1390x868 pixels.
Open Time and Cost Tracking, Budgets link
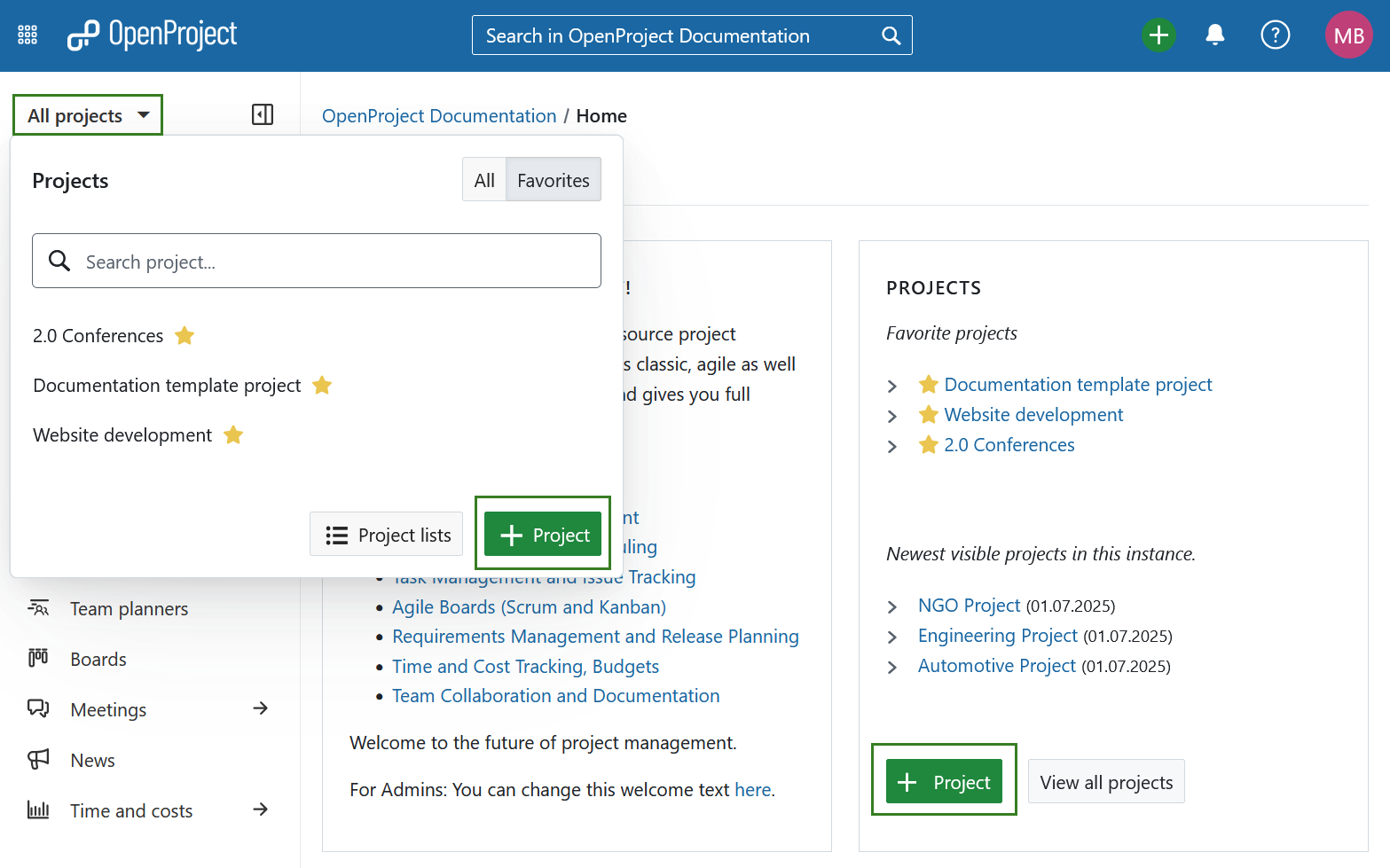tap(525, 666)
